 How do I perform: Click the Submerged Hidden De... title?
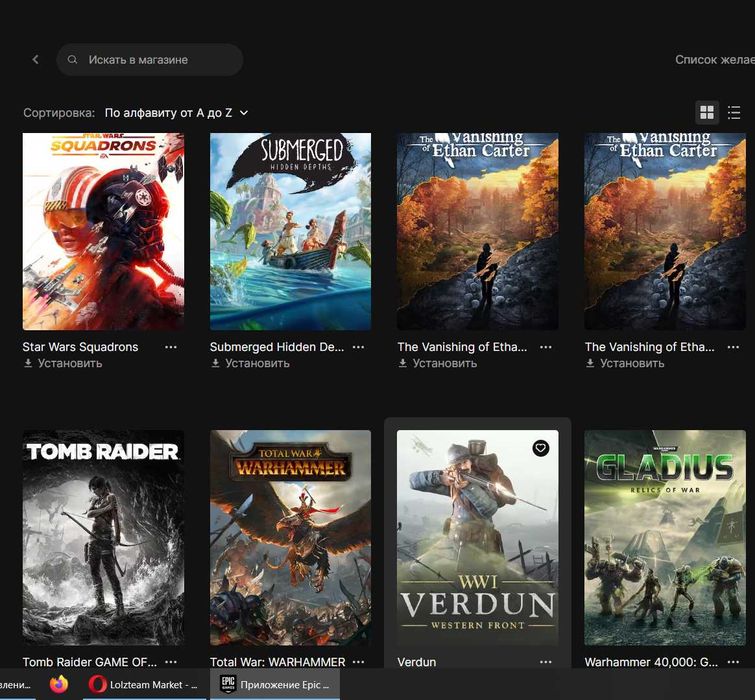(277, 347)
